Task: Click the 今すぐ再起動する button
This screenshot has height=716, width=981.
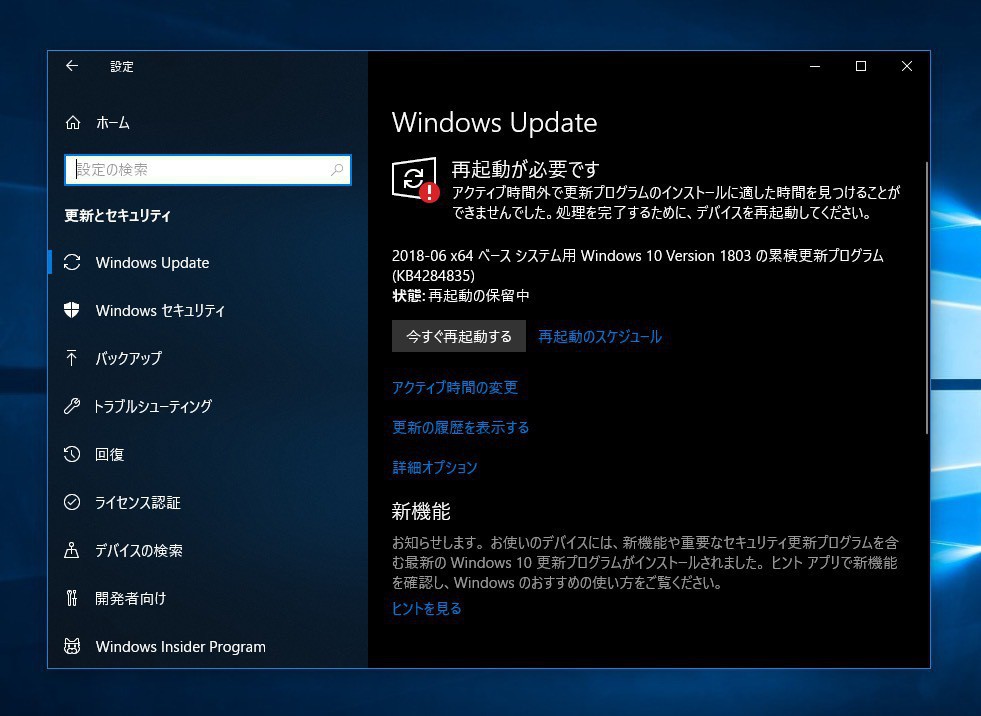Action: coord(459,336)
